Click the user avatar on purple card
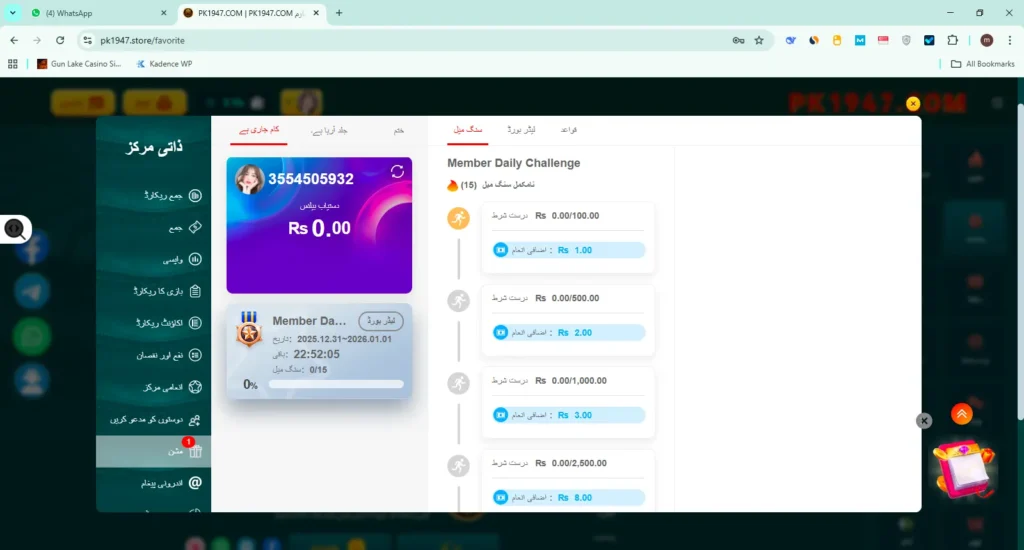The width and height of the screenshot is (1024, 550). (x=249, y=179)
